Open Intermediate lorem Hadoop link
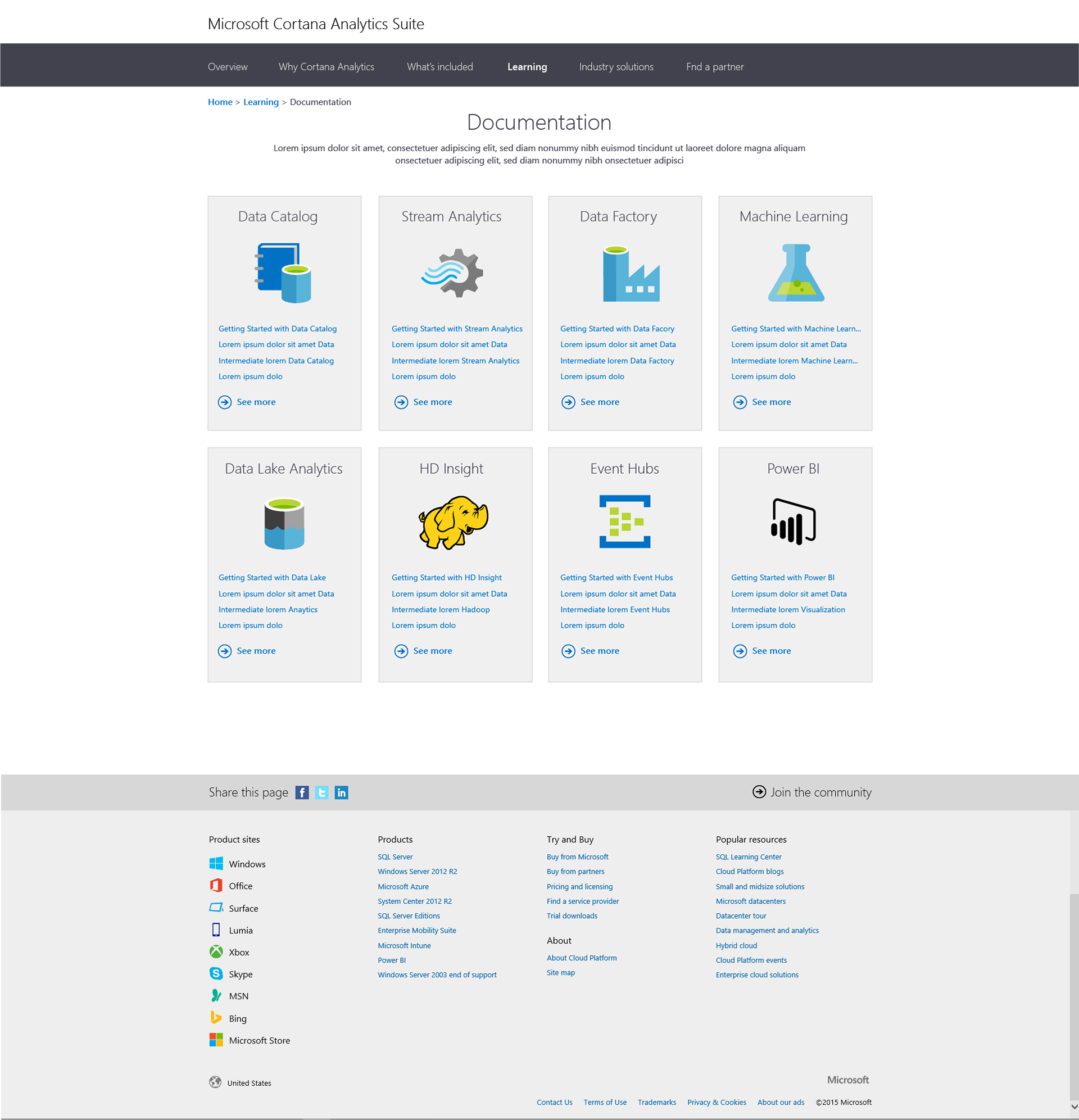The width and height of the screenshot is (1079, 1120). coord(441,610)
